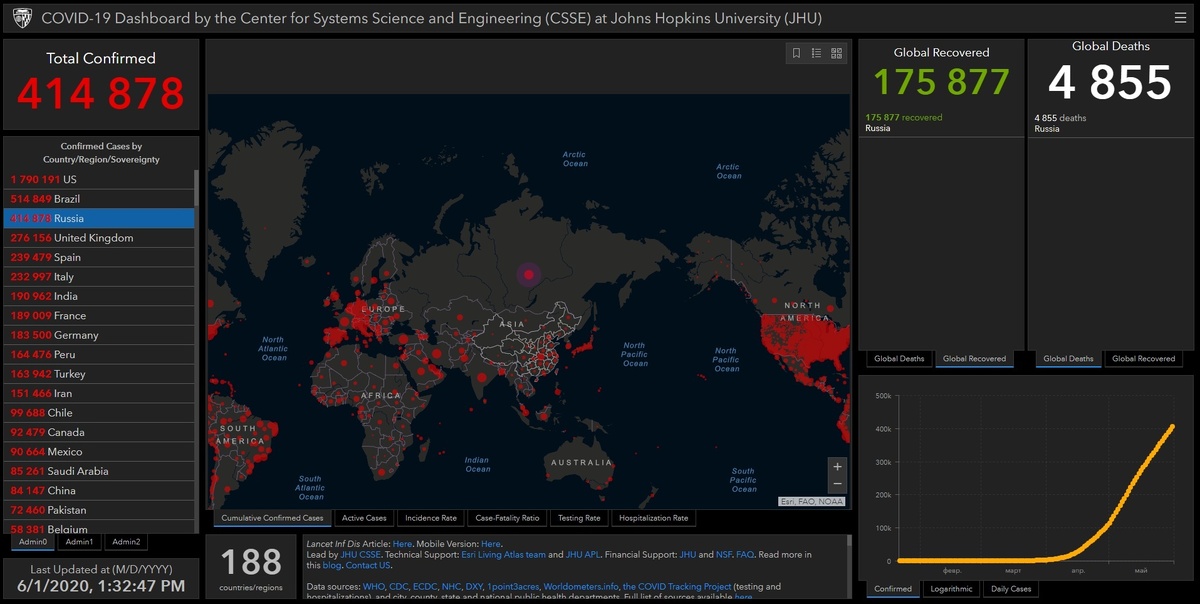Click the Esri, FAO, NOAA map attribution

[811, 500]
